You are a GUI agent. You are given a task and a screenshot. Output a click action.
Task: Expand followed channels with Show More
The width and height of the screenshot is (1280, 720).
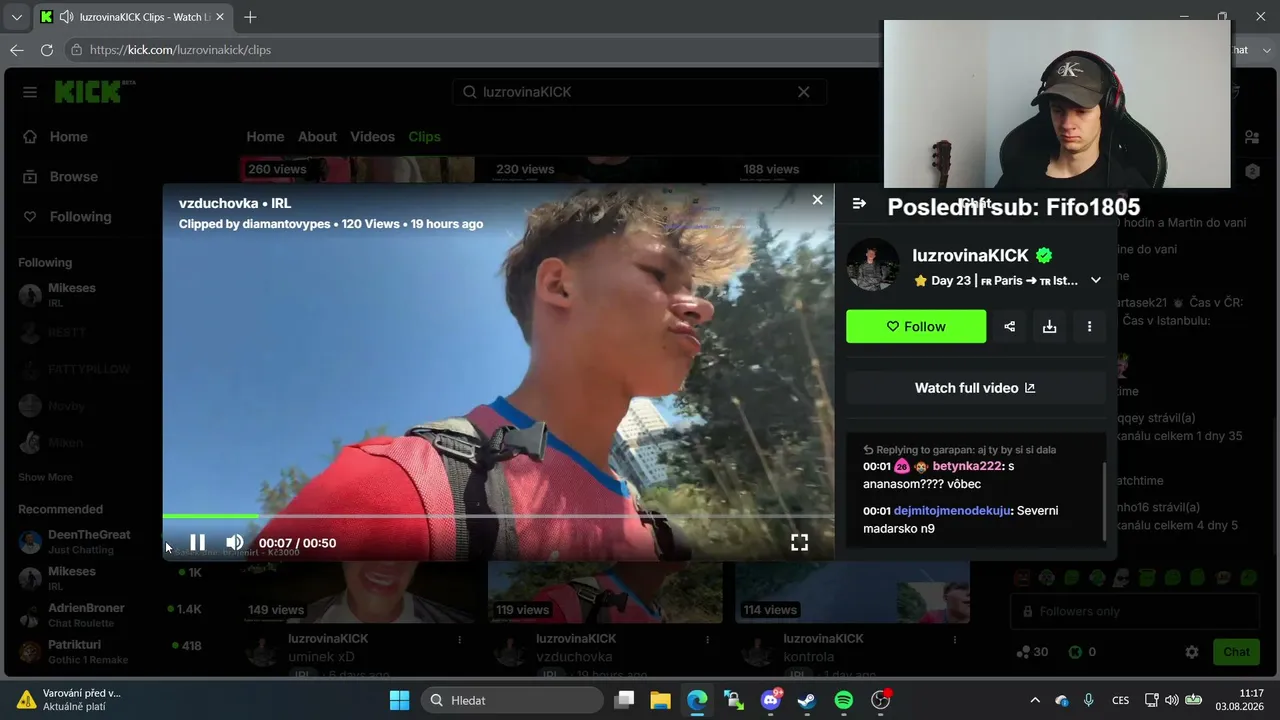click(45, 477)
